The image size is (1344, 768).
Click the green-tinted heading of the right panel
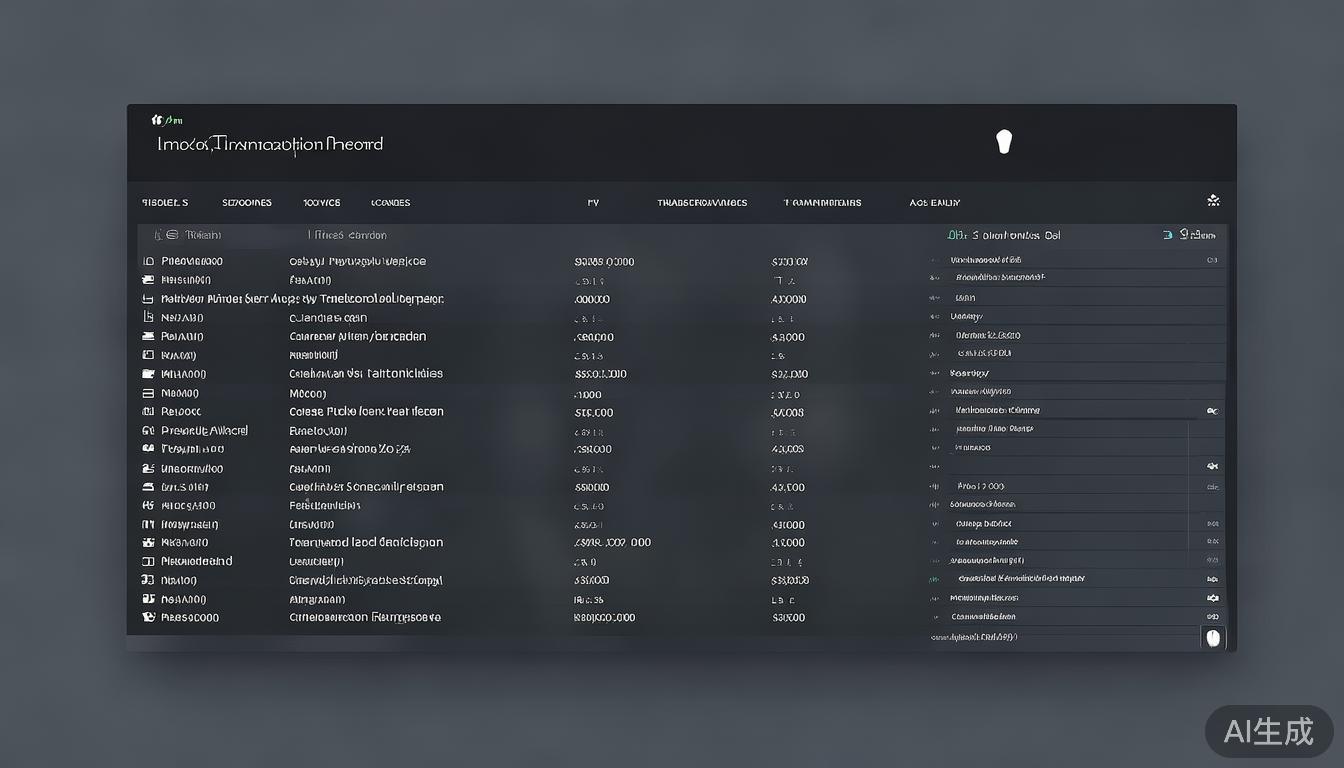click(x=1003, y=236)
